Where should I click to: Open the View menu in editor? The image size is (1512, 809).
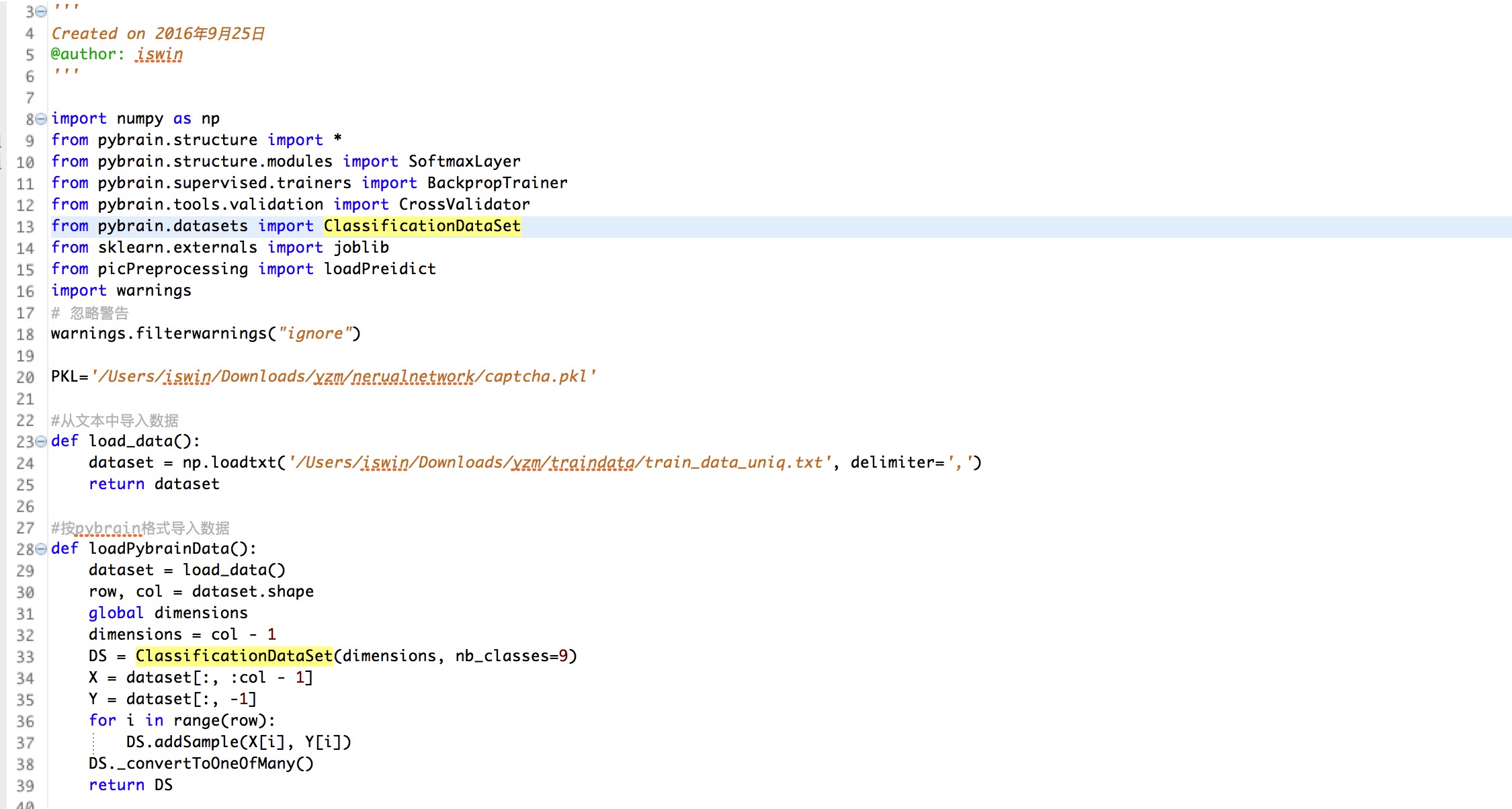(756, 0)
